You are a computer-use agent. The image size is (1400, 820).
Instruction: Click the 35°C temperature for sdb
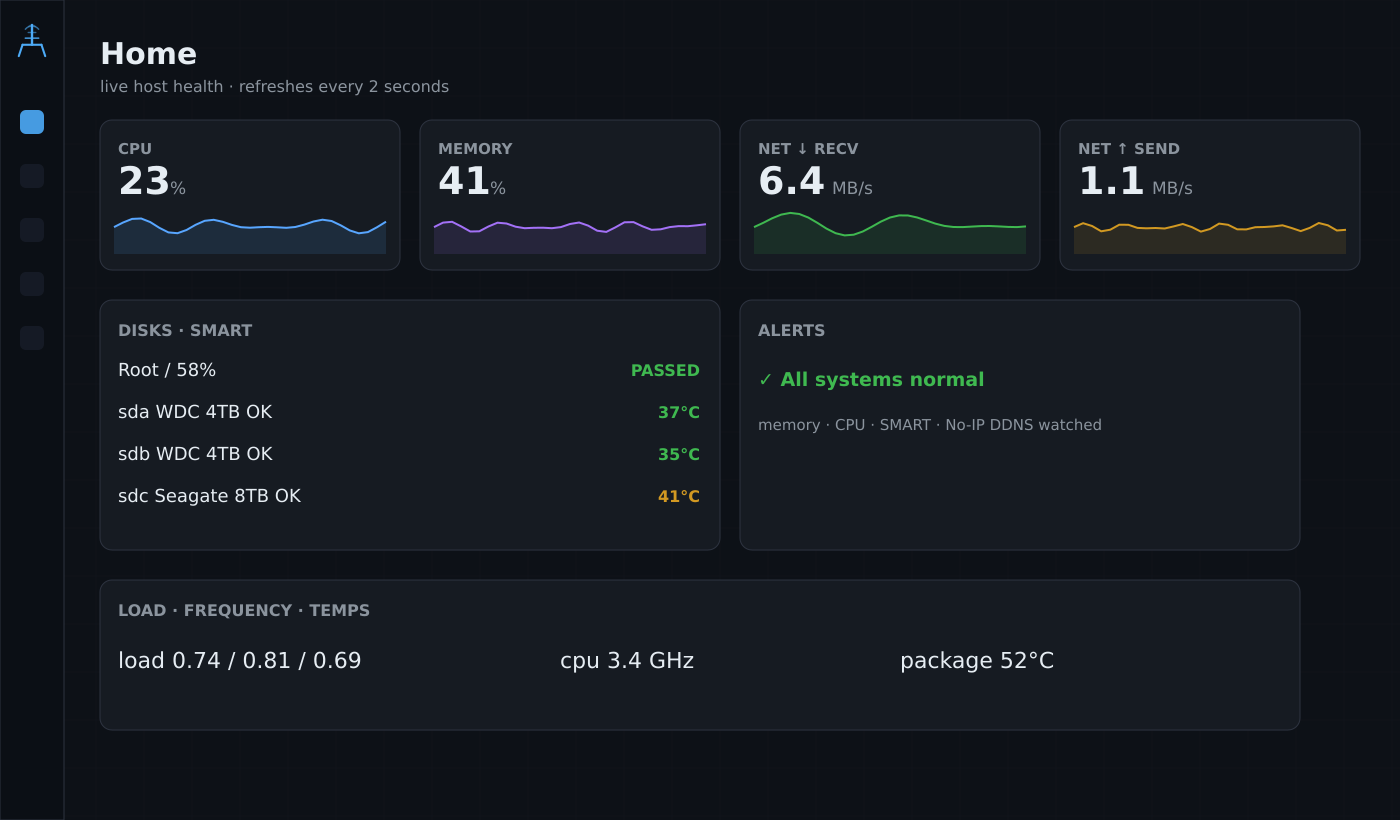(679, 455)
